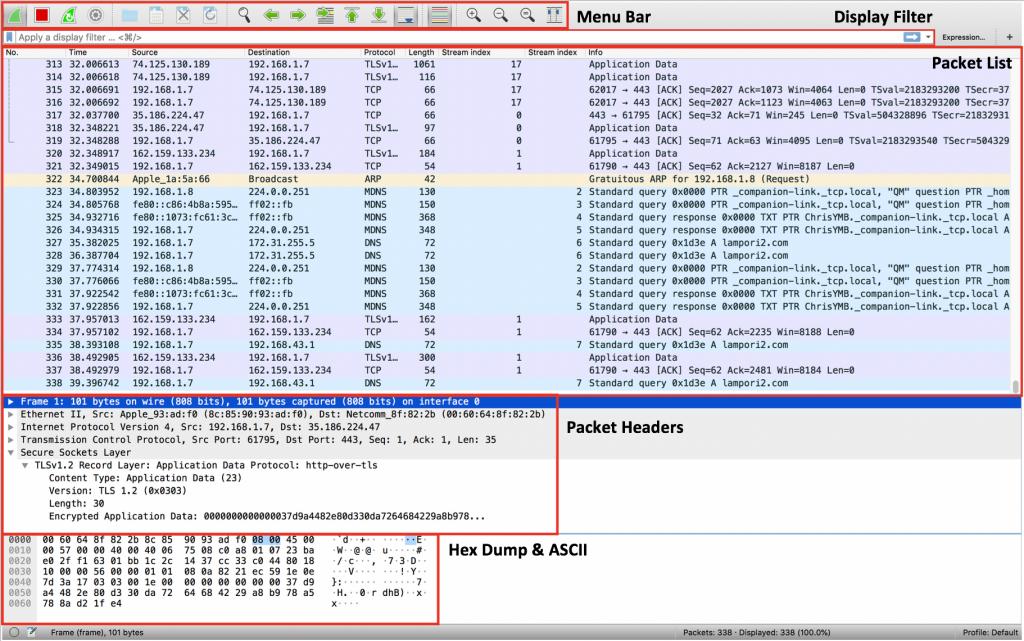Apply display filter with arrow button
Screen dimensions: 1024x641
[912, 37]
